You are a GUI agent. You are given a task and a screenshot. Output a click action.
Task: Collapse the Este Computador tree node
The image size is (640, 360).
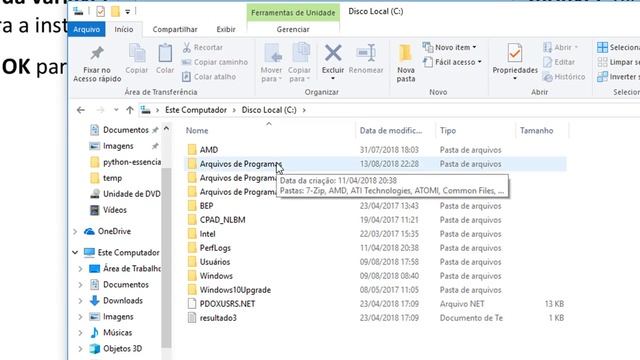(x=75, y=253)
